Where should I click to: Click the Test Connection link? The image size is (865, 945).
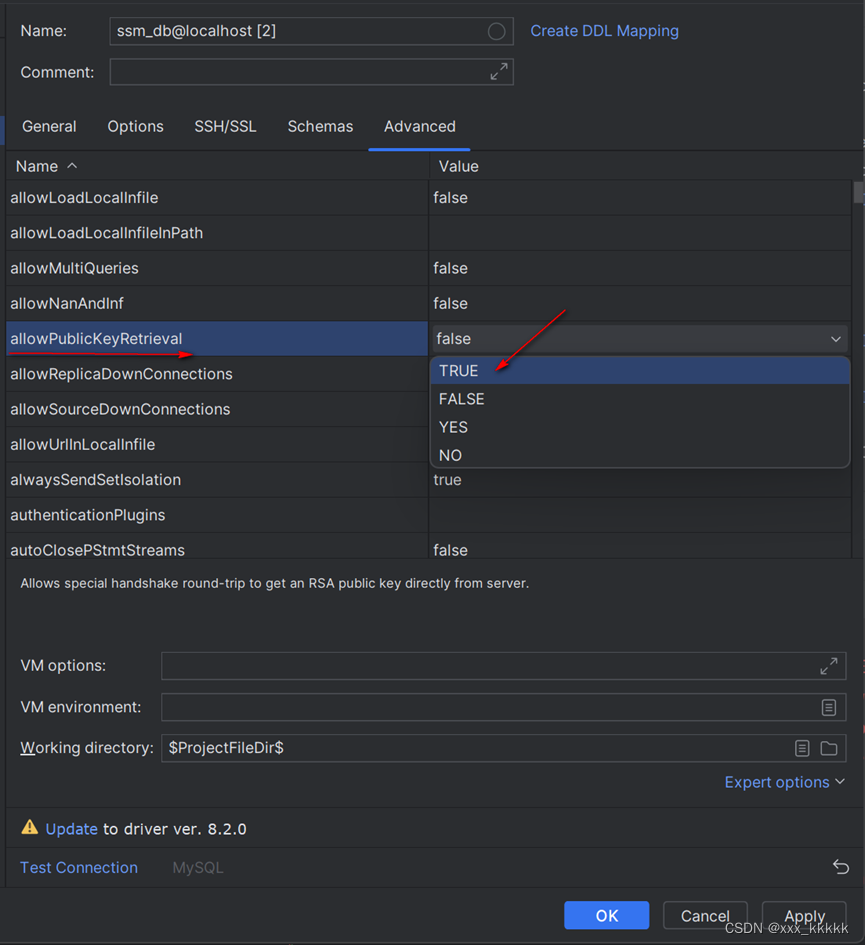coord(78,867)
